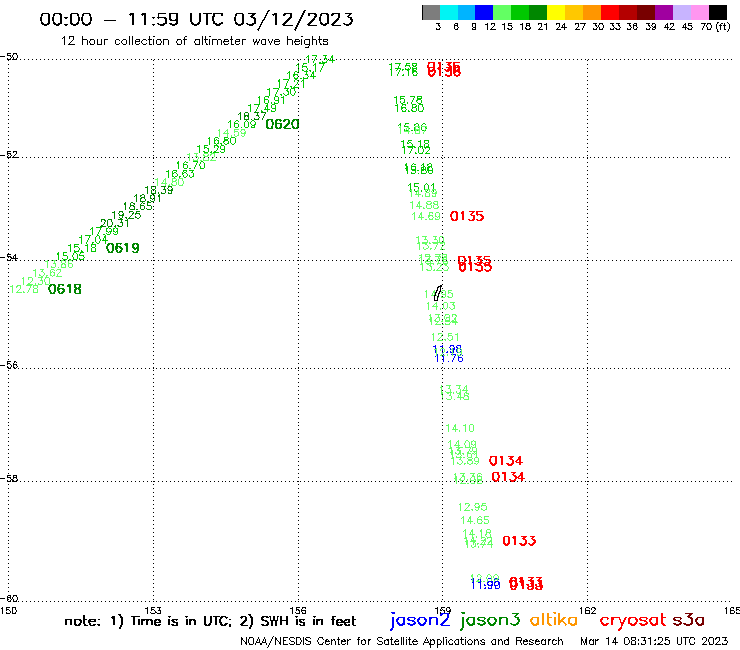740x650 pixels.
Task: Click the wave height value '14.10'
Action: click(460, 429)
